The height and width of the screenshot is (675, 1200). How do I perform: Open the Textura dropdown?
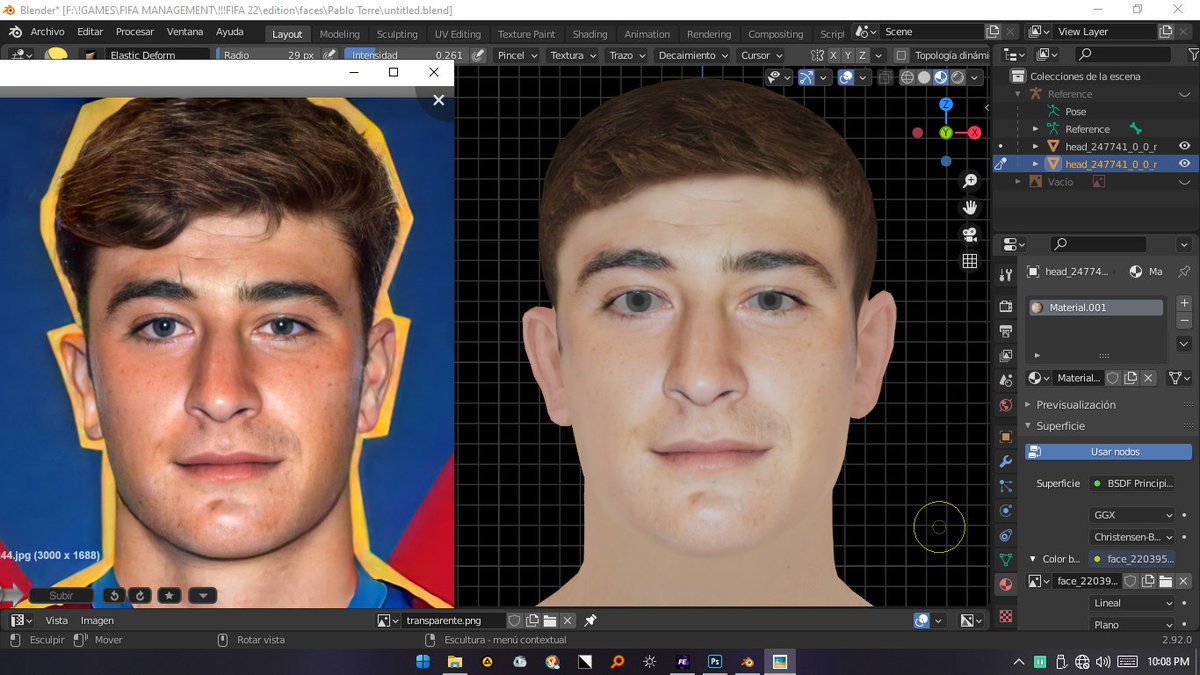[573, 55]
